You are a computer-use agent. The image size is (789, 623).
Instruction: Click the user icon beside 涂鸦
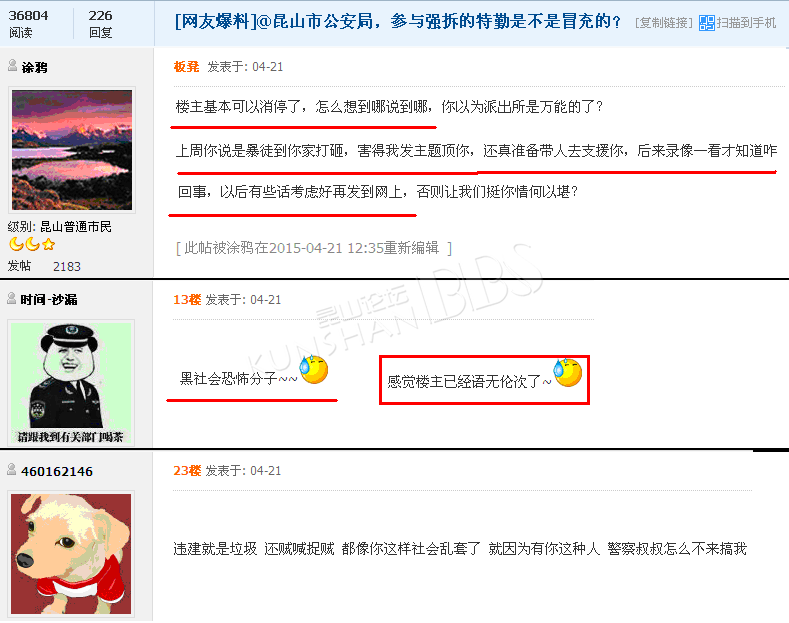pos(13,65)
